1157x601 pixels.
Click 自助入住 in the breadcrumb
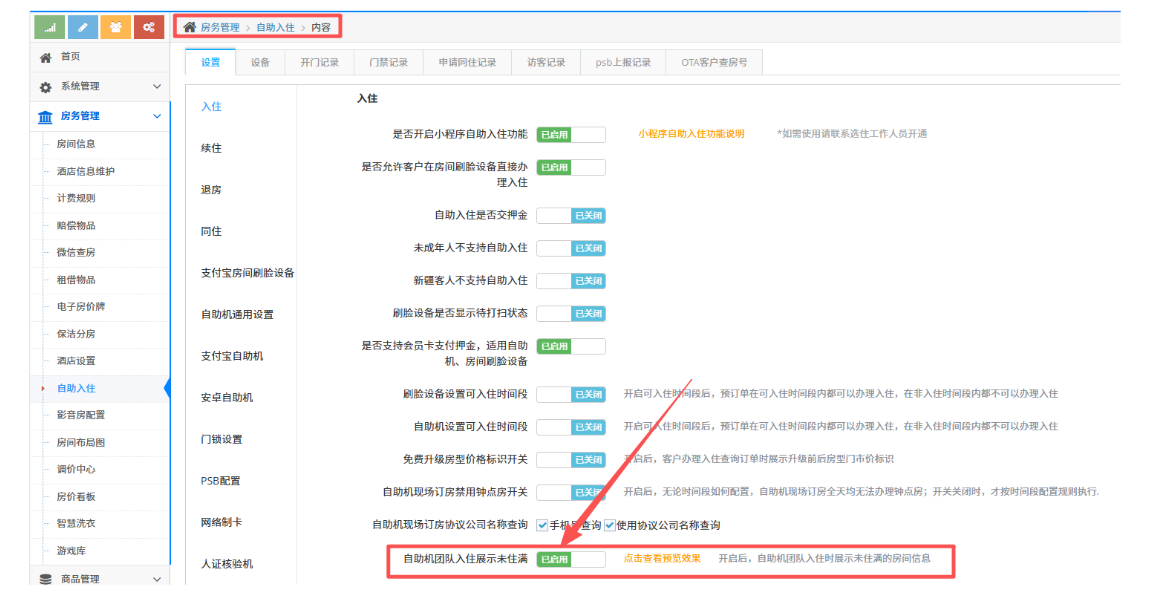(x=275, y=27)
